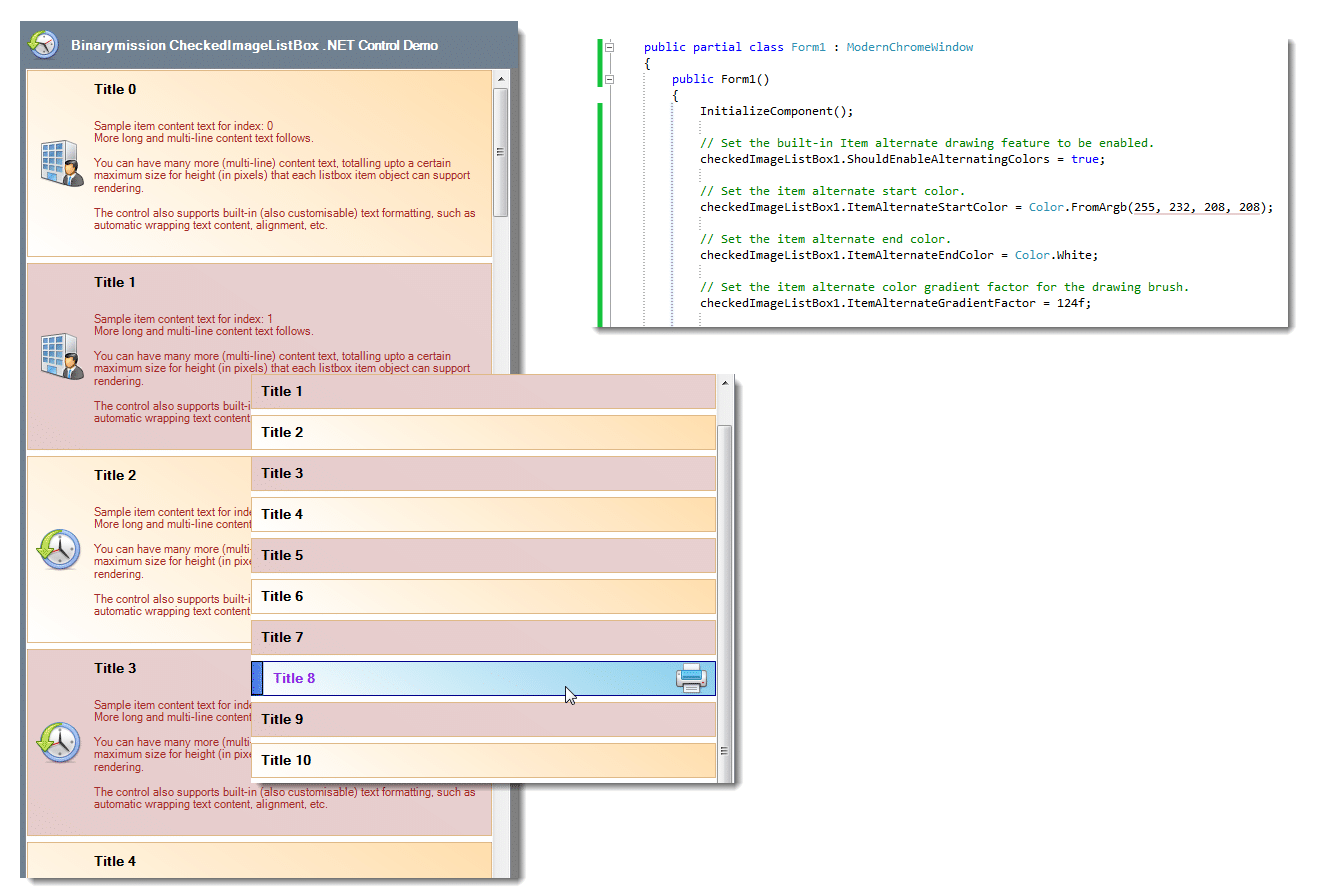Image resolution: width=1317 pixels, height=889 pixels.
Task: Click the Title 4 item at the bottom of the main list
Action: (x=259, y=861)
